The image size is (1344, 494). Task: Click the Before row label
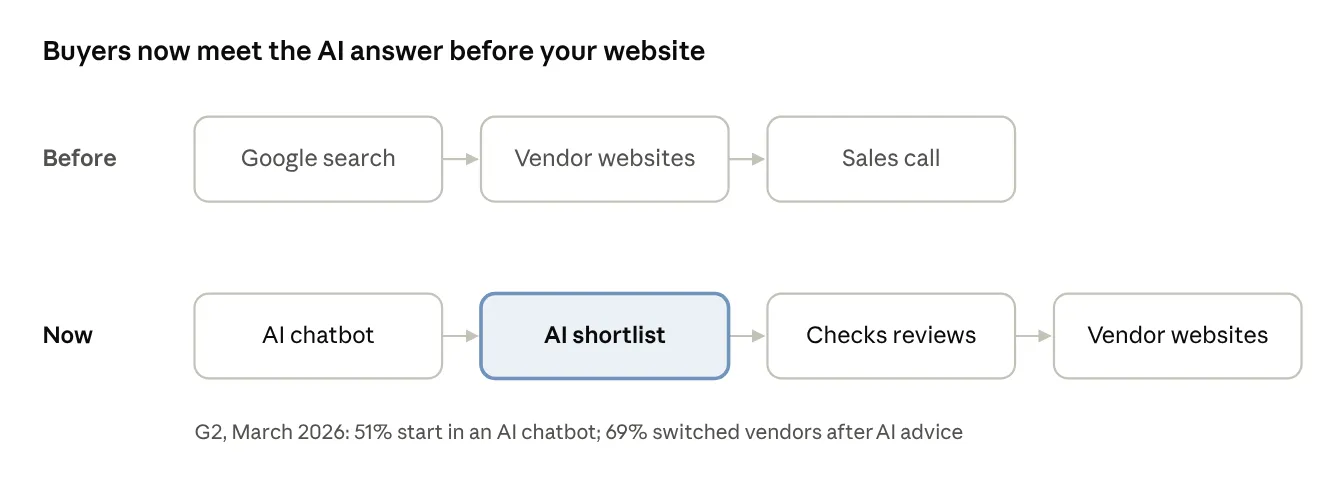80,159
